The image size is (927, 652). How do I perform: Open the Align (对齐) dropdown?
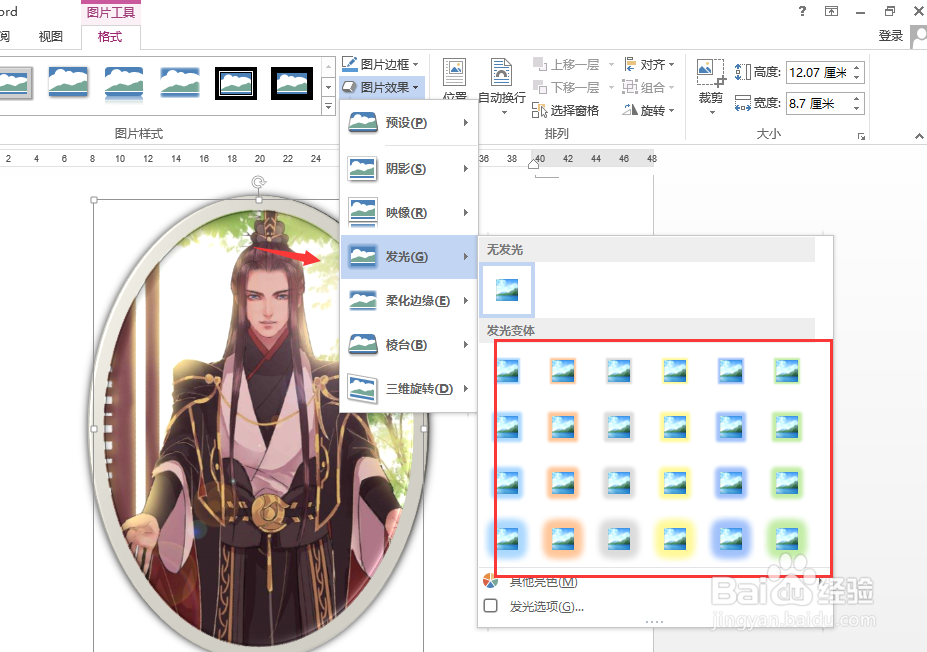(649, 64)
